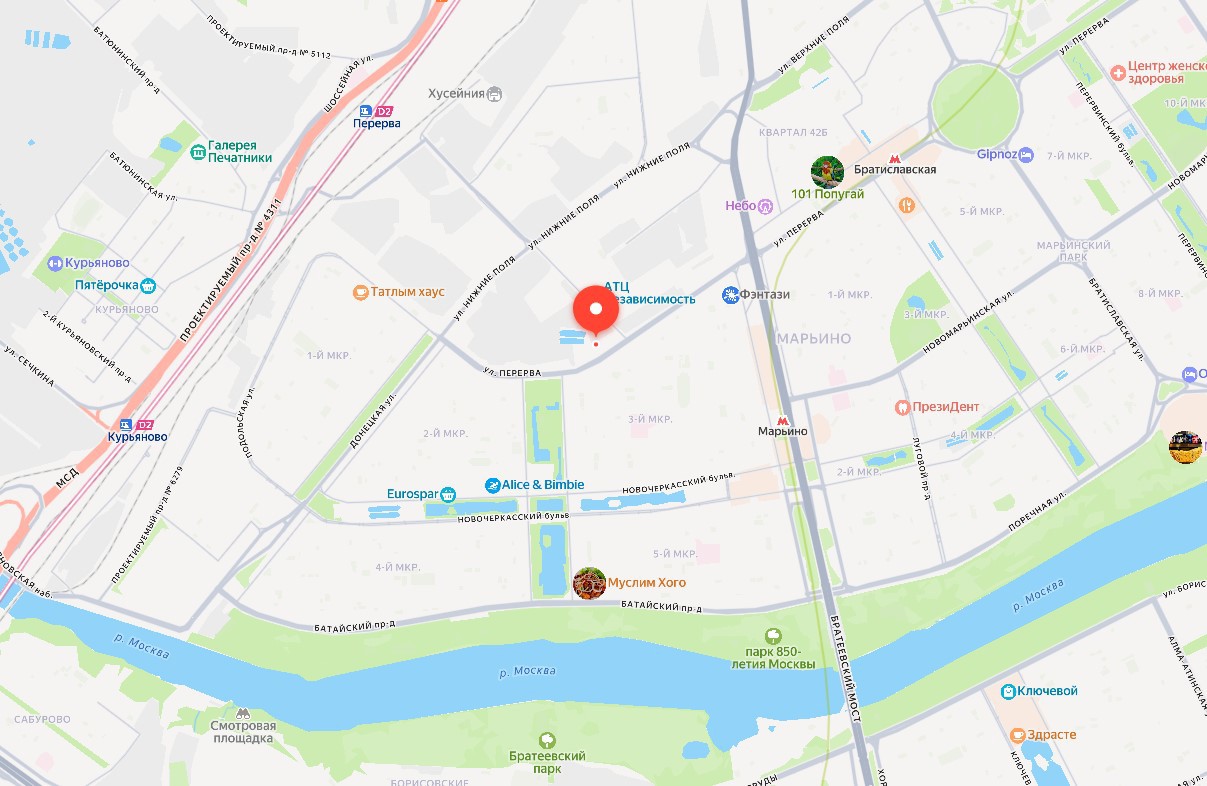Open the Курьяново D2 station marker
This screenshot has width=1207, height=786.
point(137,425)
